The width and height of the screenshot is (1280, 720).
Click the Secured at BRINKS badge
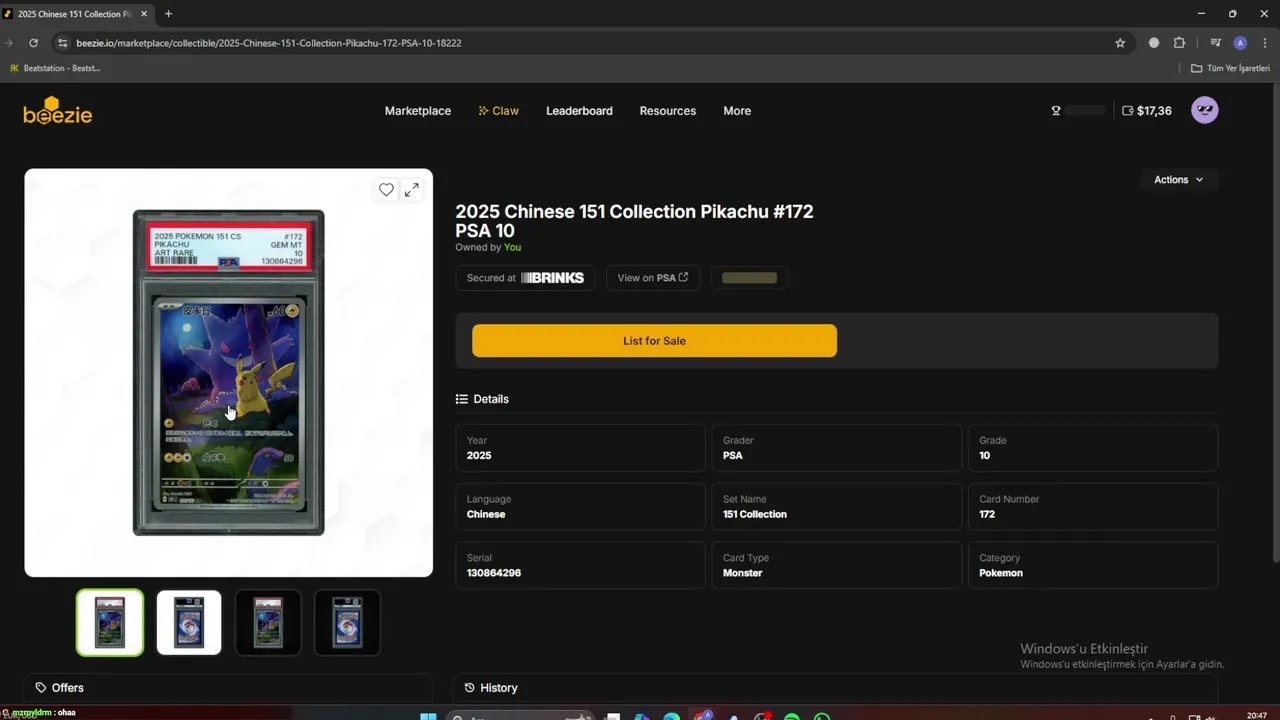point(525,278)
